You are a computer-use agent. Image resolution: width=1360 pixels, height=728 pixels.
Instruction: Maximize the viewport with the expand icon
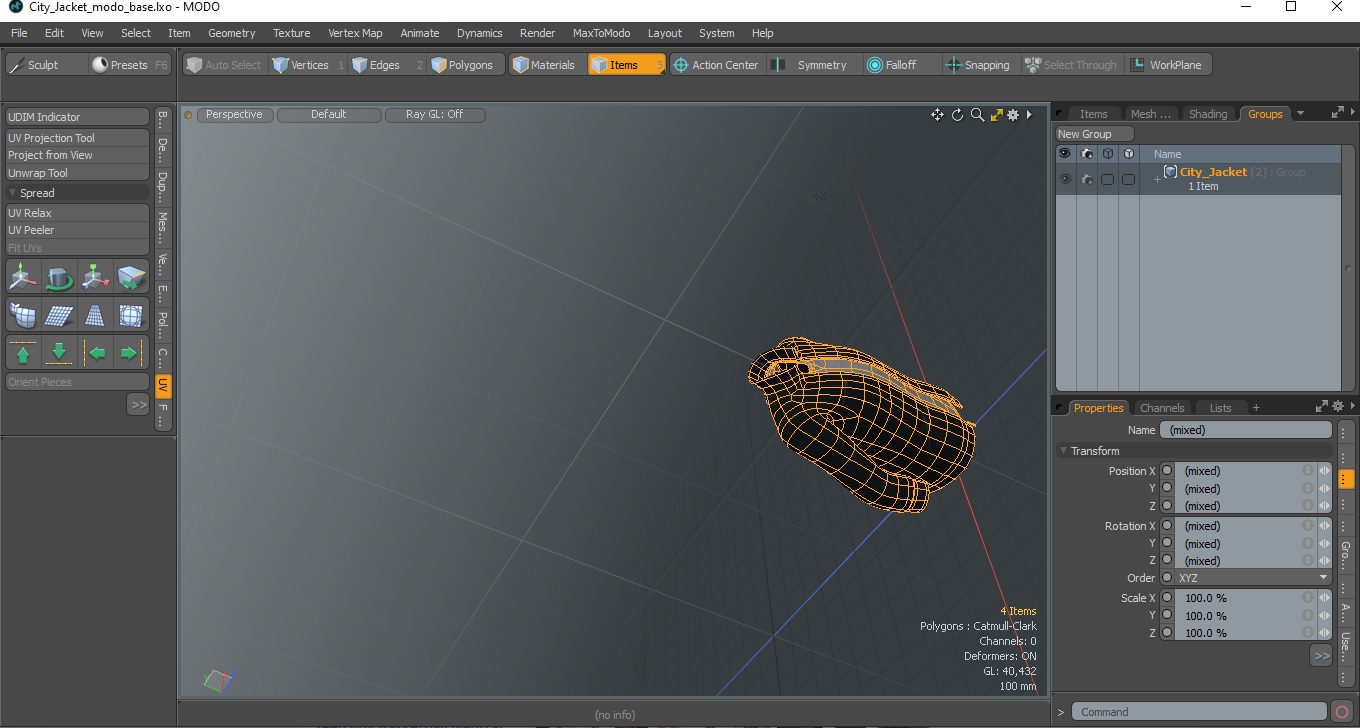coord(996,115)
